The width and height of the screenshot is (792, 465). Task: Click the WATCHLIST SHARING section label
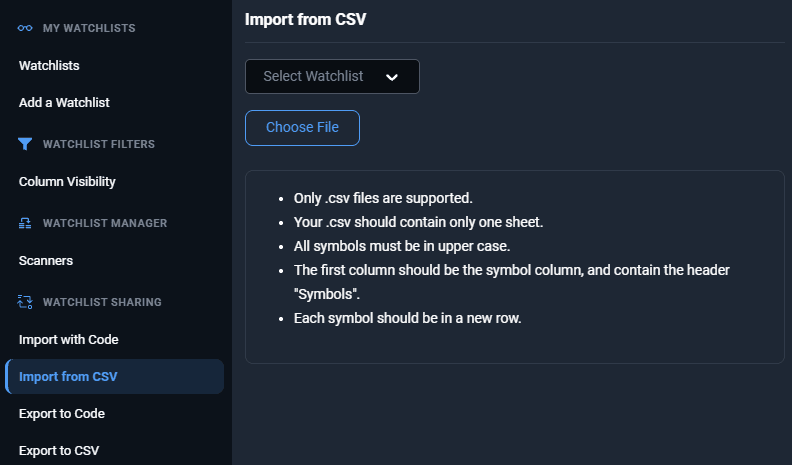tap(102, 302)
